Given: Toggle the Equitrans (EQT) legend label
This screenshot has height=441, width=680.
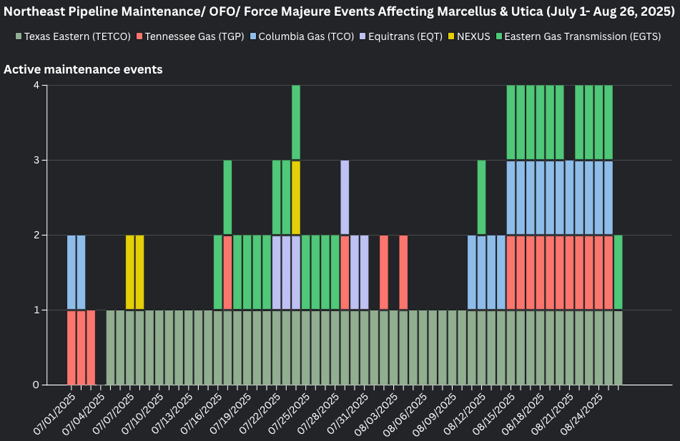Looking at the screenshot, I should 405,37.
